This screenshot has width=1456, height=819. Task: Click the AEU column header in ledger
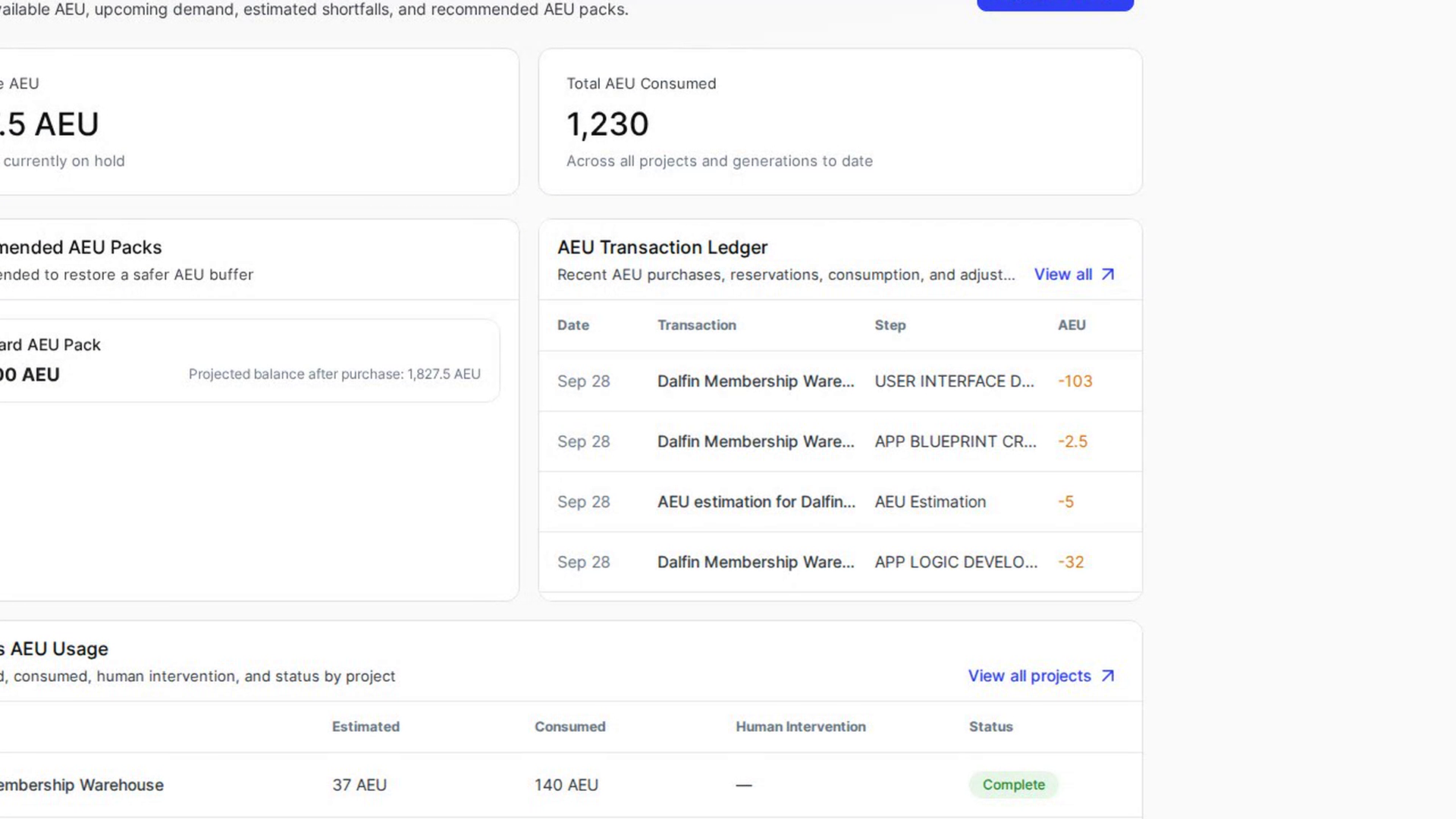pyautogui.click(x=1072, y=325)
